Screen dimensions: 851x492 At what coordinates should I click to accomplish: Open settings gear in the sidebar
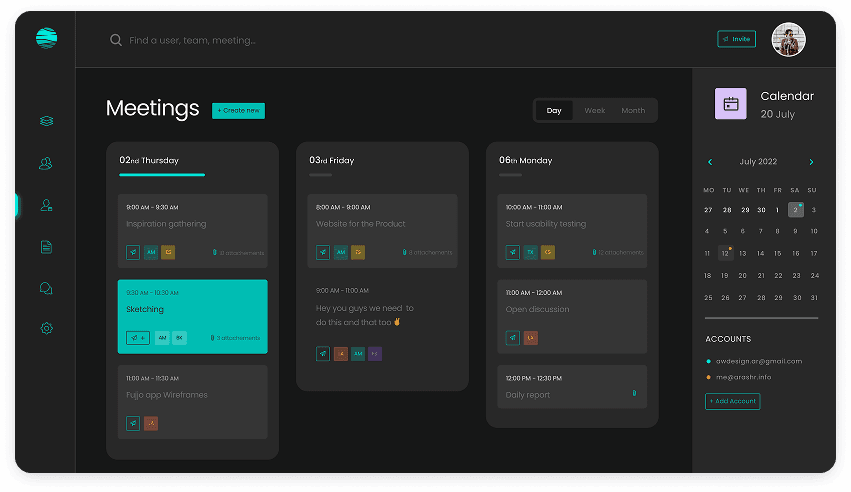pyautogui.click(x=46, y=329)
